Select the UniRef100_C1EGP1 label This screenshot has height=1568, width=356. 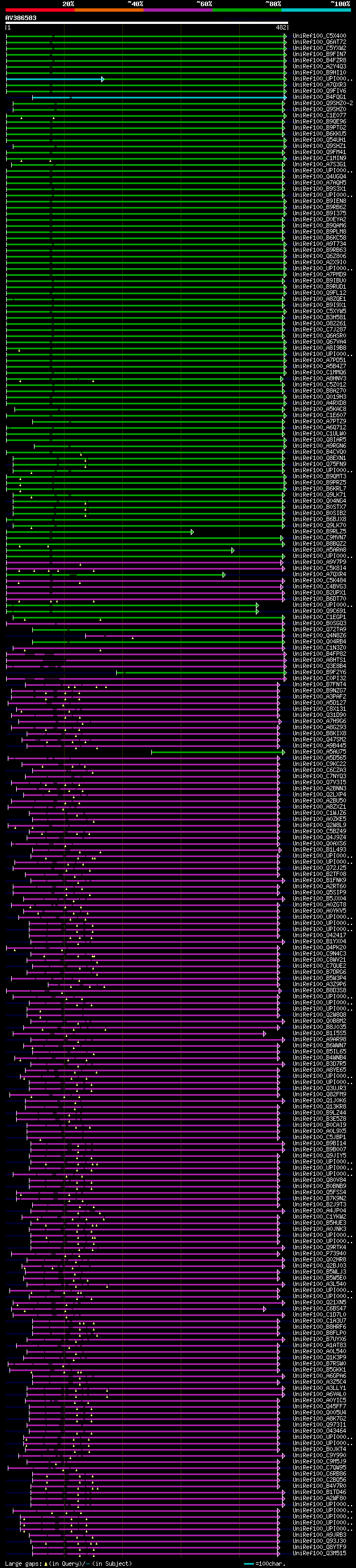point(319,617)
